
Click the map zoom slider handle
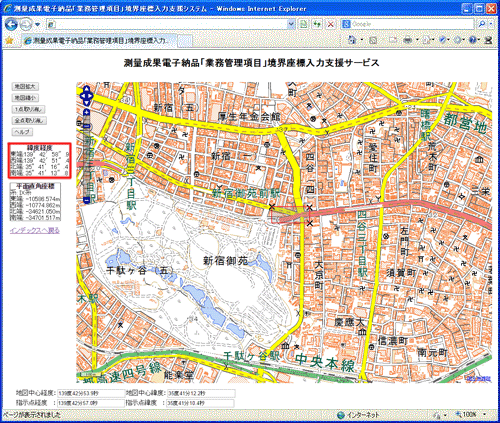[87, 126]
